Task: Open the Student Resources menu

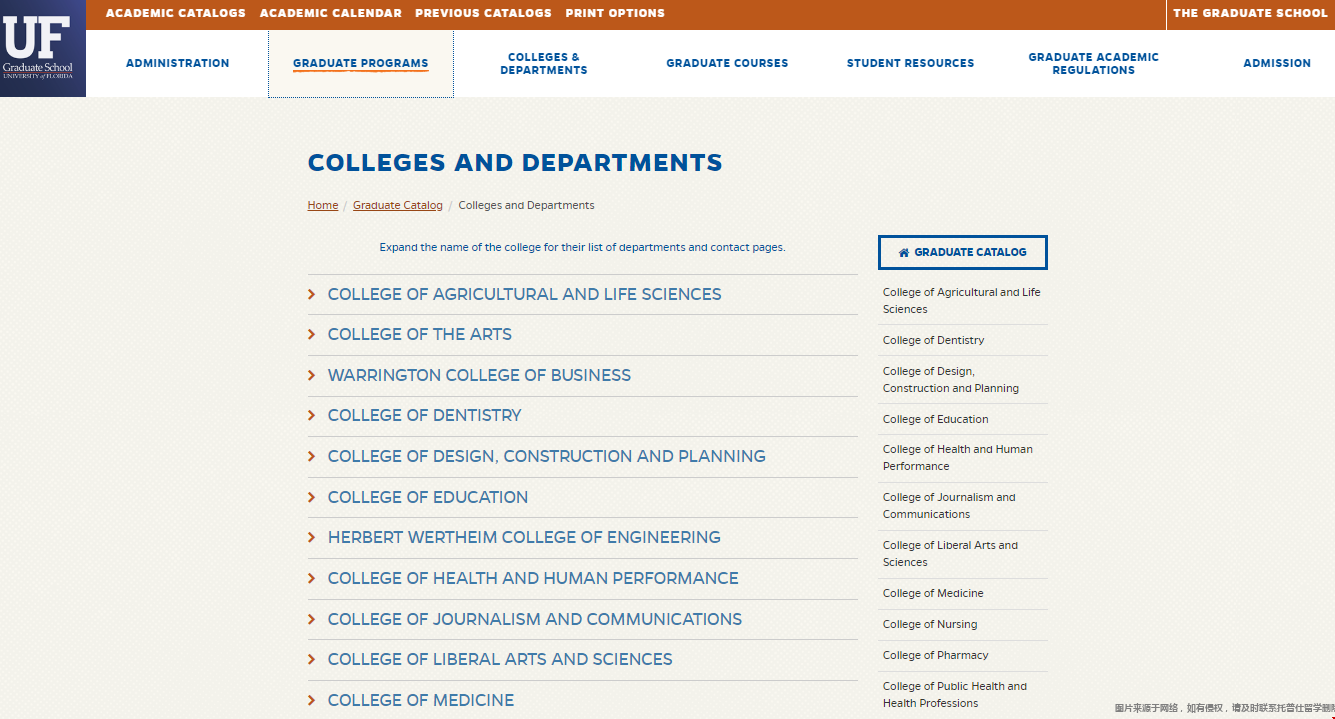Action: tap(910, 63)
